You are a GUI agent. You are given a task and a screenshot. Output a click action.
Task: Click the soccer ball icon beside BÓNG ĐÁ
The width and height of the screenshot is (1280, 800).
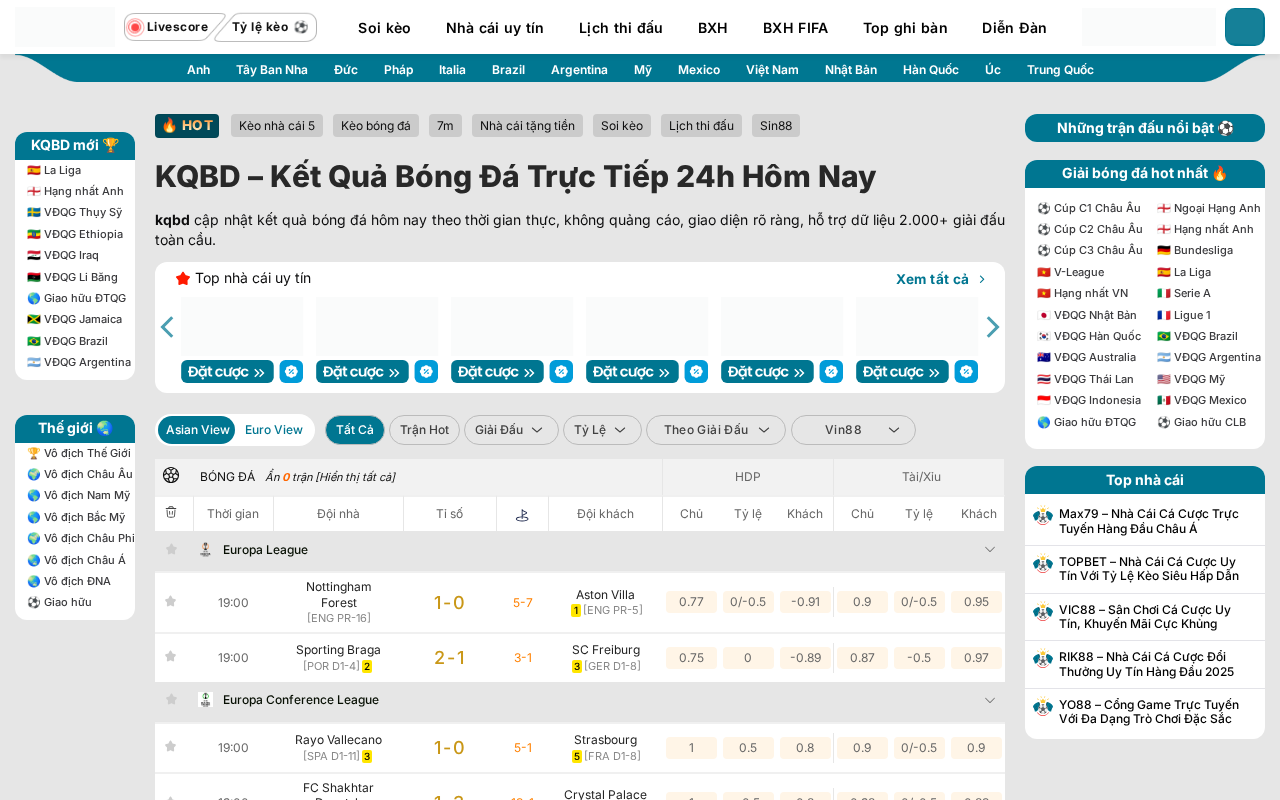[171, 475]
